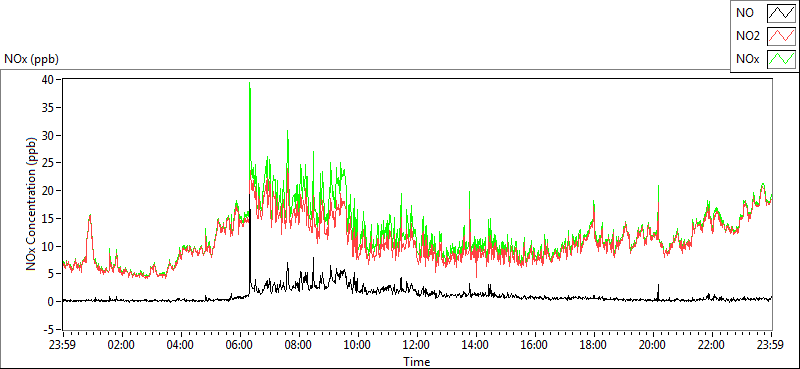Click the 12:00 time axis label

click(x=417, y=344)
